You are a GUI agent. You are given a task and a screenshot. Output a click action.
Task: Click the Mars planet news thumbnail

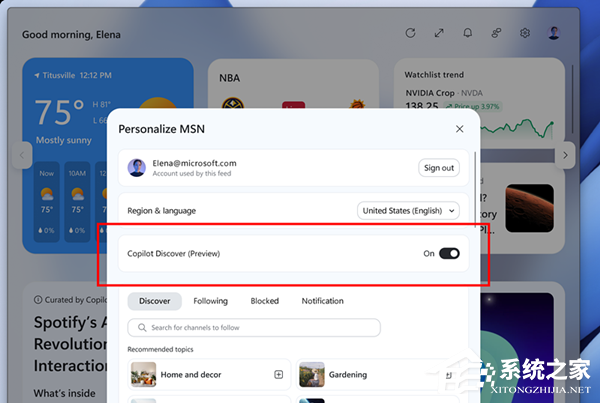click(x=530, y=208)
